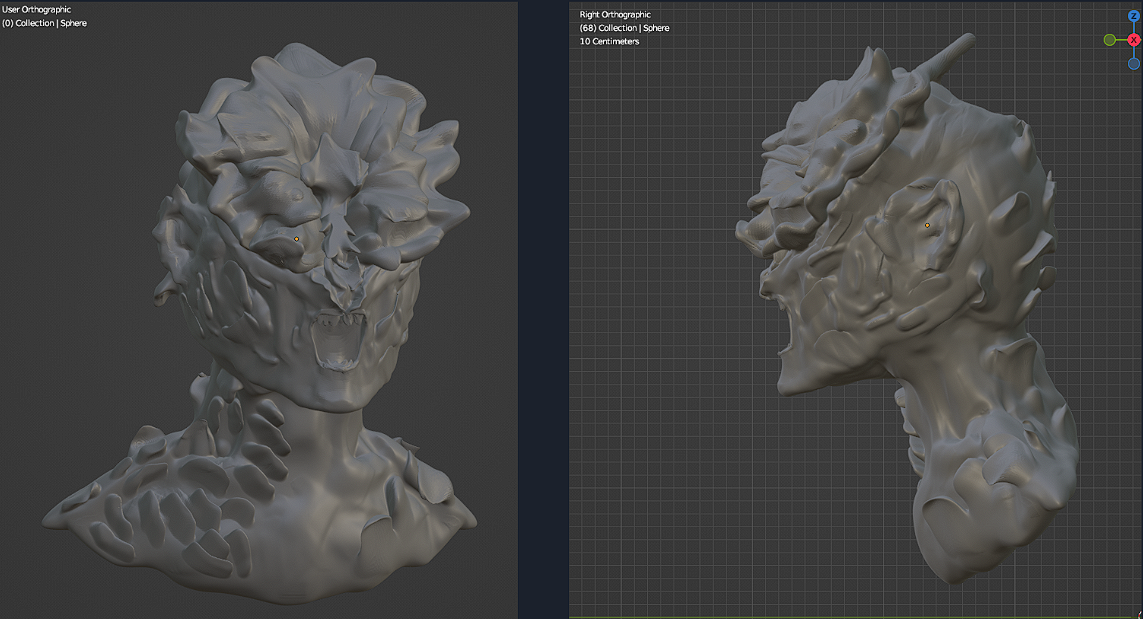Click the green negative Y gizmo circle
The width and height of the screenshot is (1143, 619).
[x=1109, y=40]
